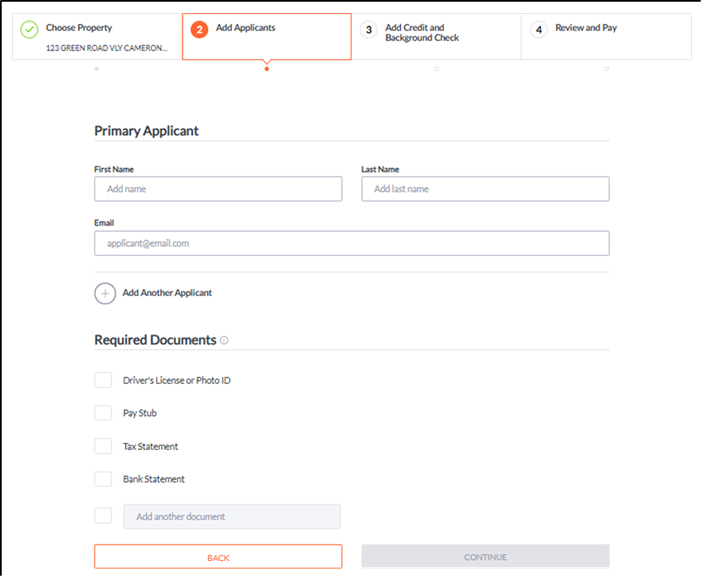Click the orange step 2 circle icon
This screenshot has width=701, height=576.
click(199, 30)
